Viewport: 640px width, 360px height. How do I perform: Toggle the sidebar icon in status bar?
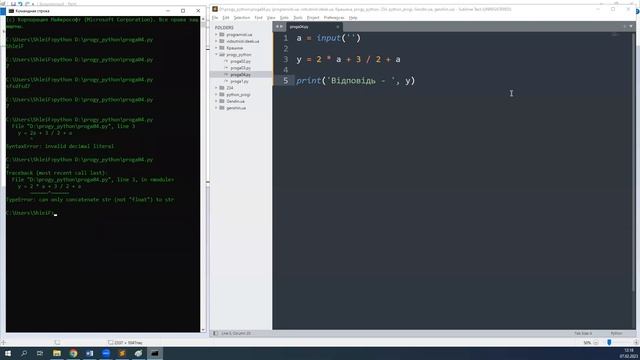point(215,333)
